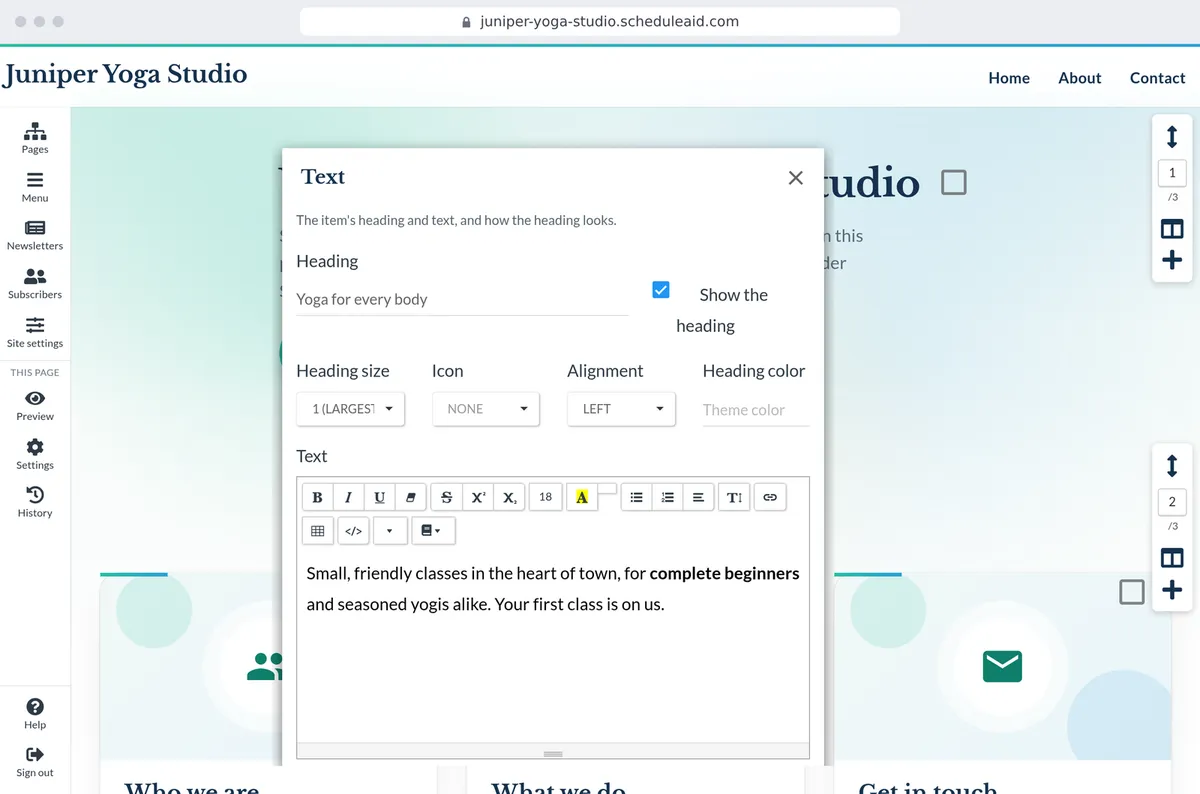
Task: Close the Text dialog
Action: click(x=796, y=178)
